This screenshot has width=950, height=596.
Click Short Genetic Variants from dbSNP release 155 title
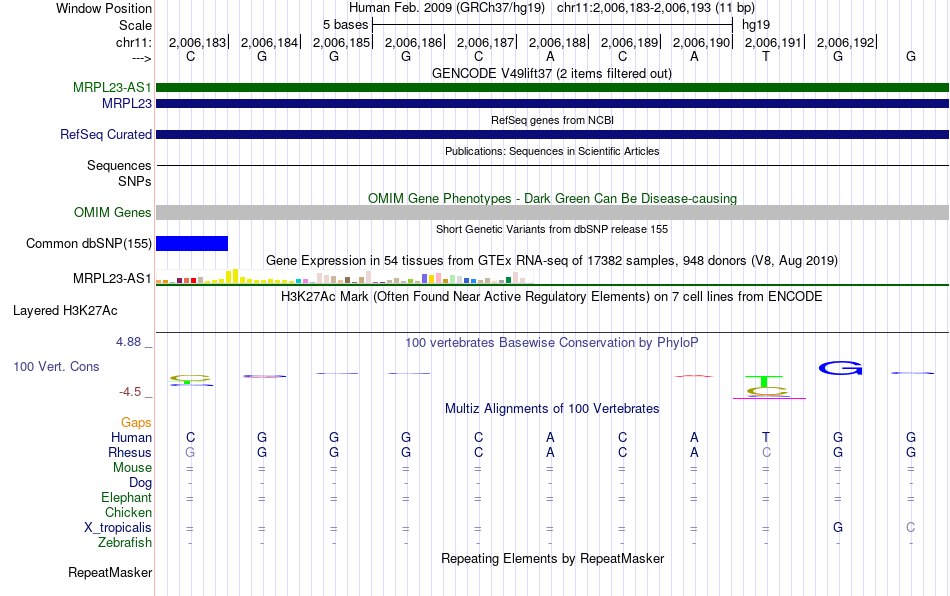552,230
